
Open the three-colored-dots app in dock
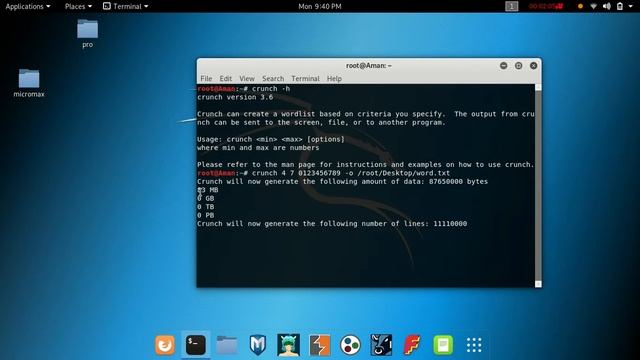[x=351, y=345]
